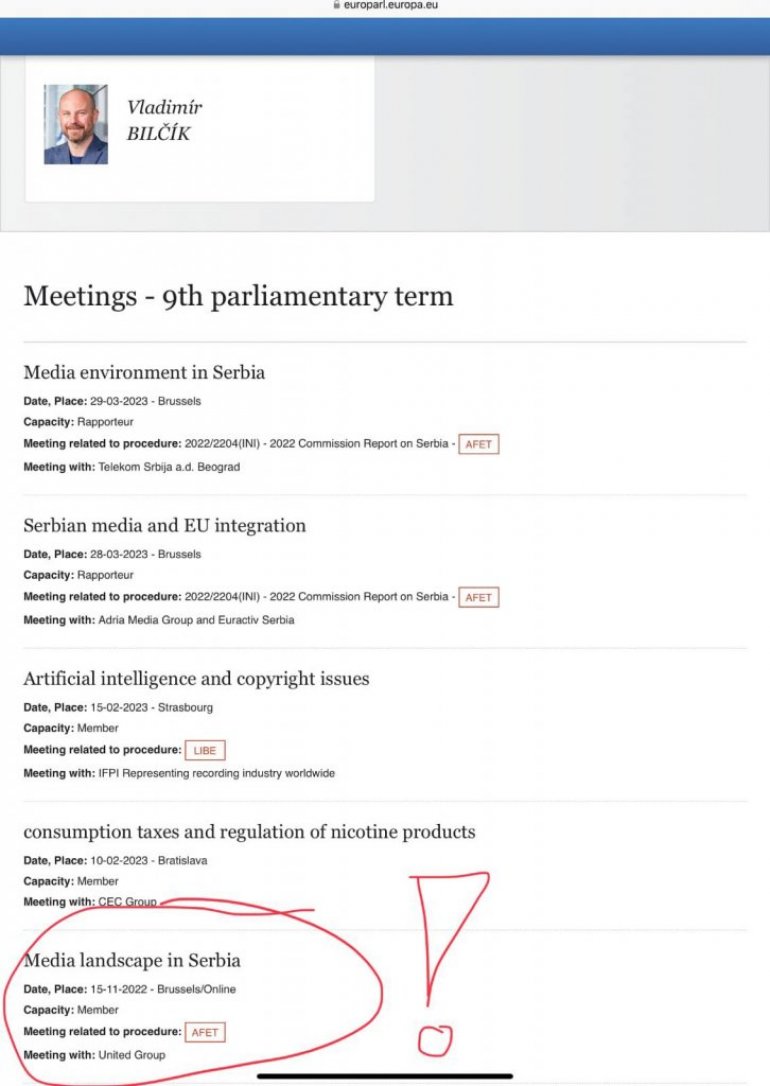Click the United Group meeting participant text
Screen dimensions: 770x1086
(132, 1055)
